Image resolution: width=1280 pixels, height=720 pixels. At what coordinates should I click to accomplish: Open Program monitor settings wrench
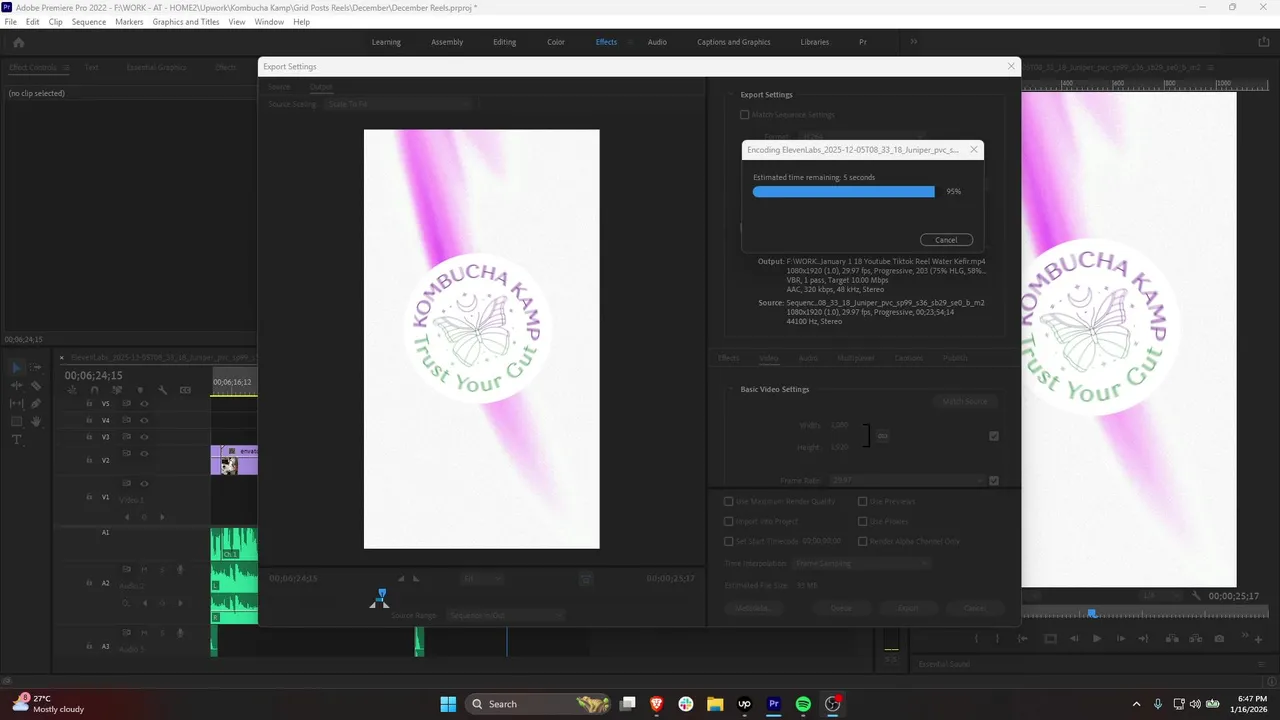[x=1195, y=595]
